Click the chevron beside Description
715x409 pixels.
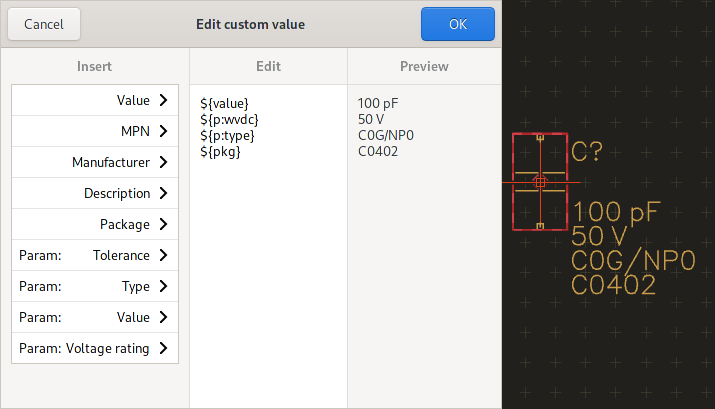click(x=164, y=193)
